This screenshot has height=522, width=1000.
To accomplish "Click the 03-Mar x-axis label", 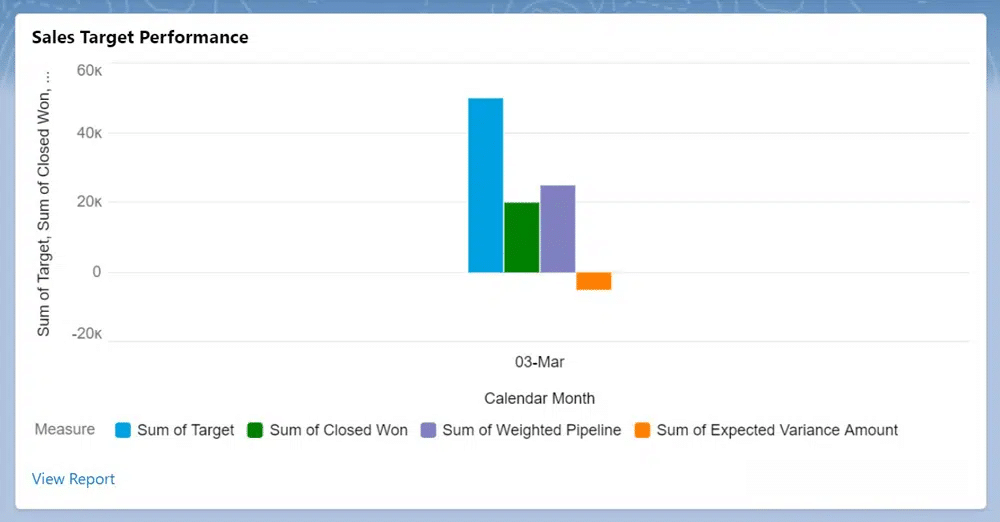I will click(x=539, y=362).
